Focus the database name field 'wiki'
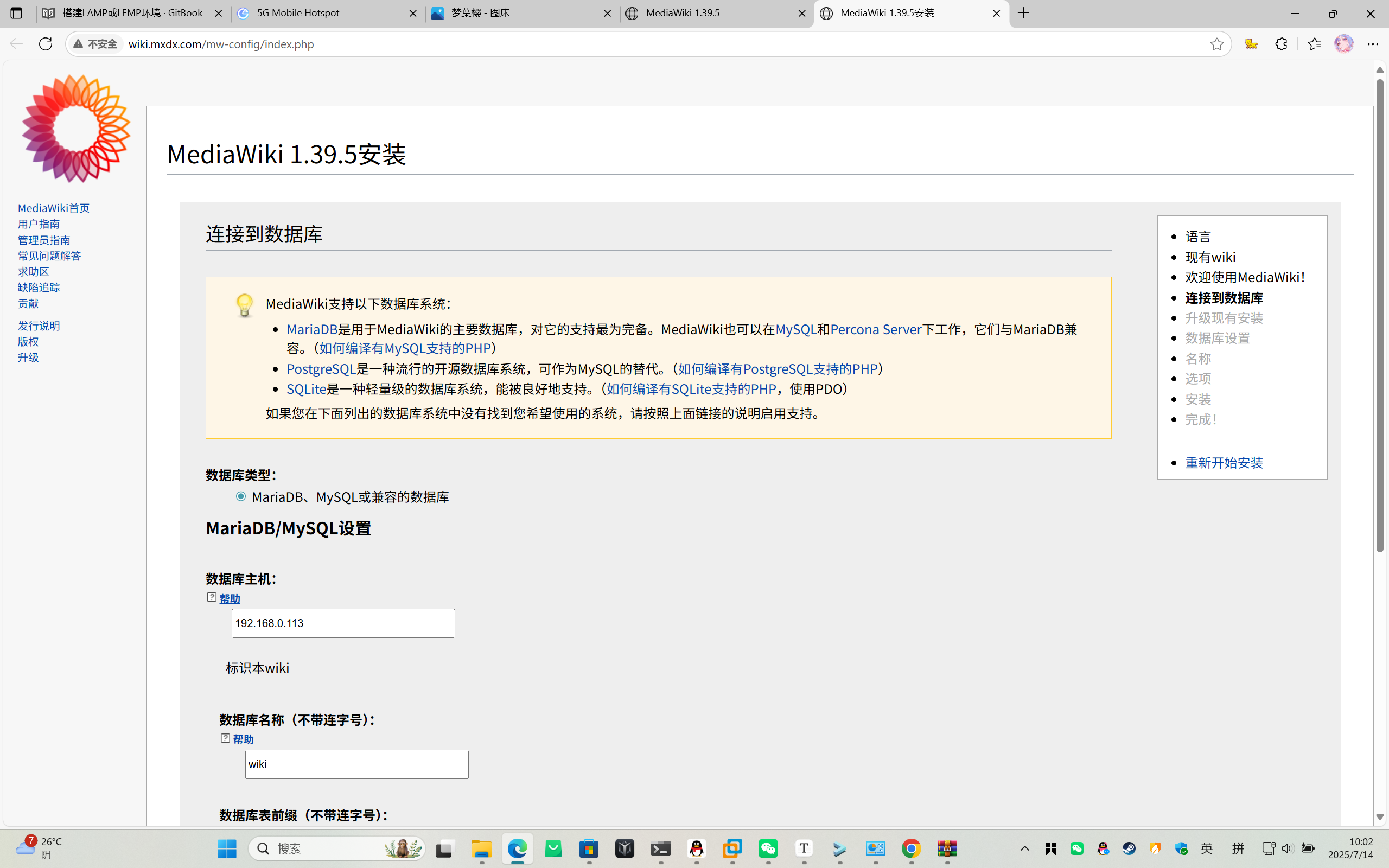Viewport: 1389px width, 868px height. 356,764
